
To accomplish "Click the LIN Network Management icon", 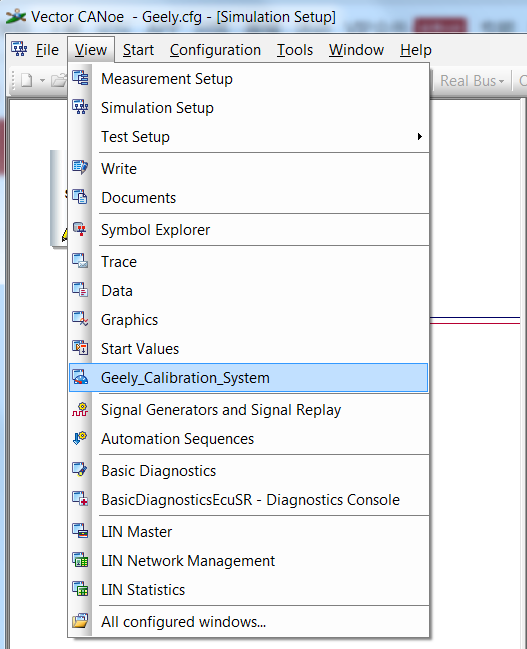I will (80, 560).
